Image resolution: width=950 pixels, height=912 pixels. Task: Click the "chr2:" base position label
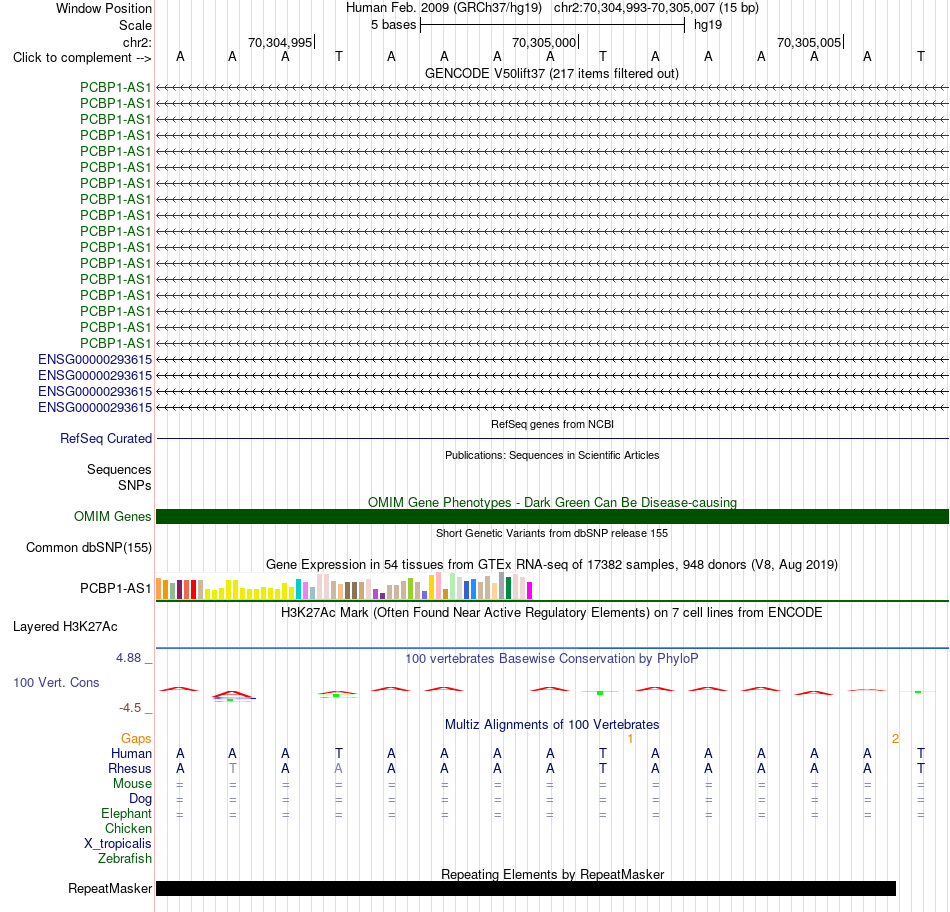137,42
